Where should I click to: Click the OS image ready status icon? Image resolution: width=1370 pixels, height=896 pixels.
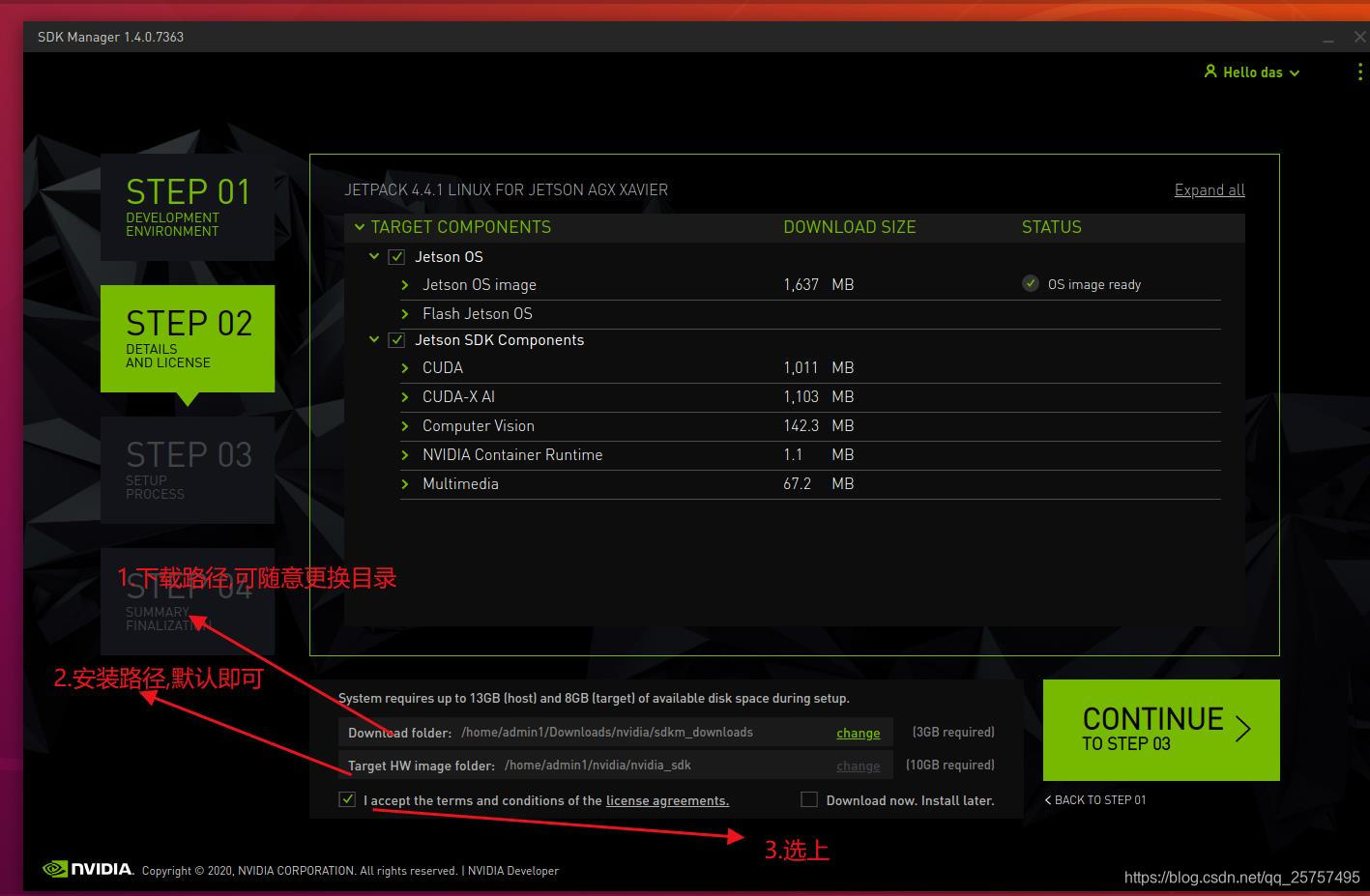[x=1031, y=283]
